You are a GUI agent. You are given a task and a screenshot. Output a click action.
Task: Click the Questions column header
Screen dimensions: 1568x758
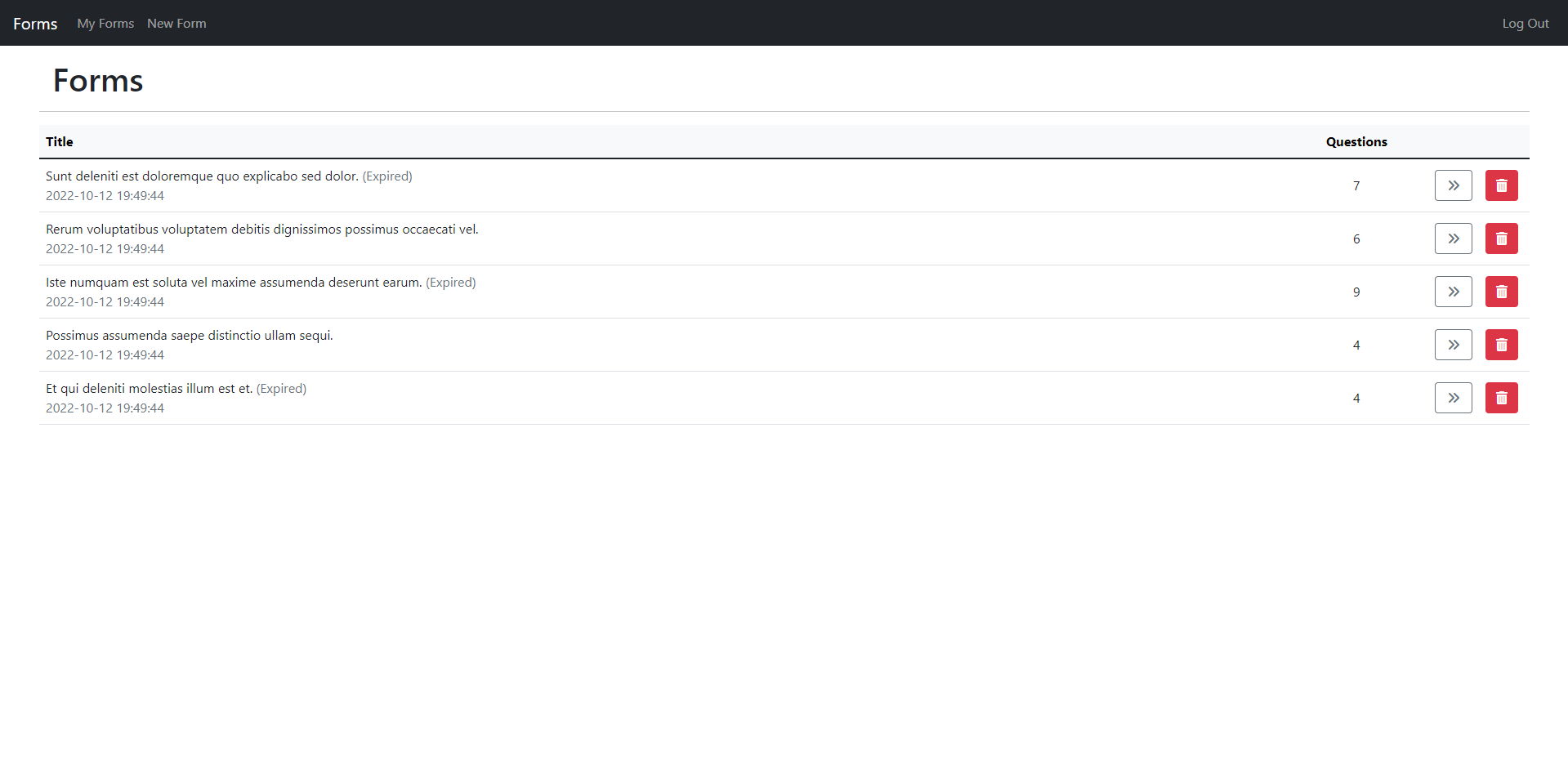1356,141
